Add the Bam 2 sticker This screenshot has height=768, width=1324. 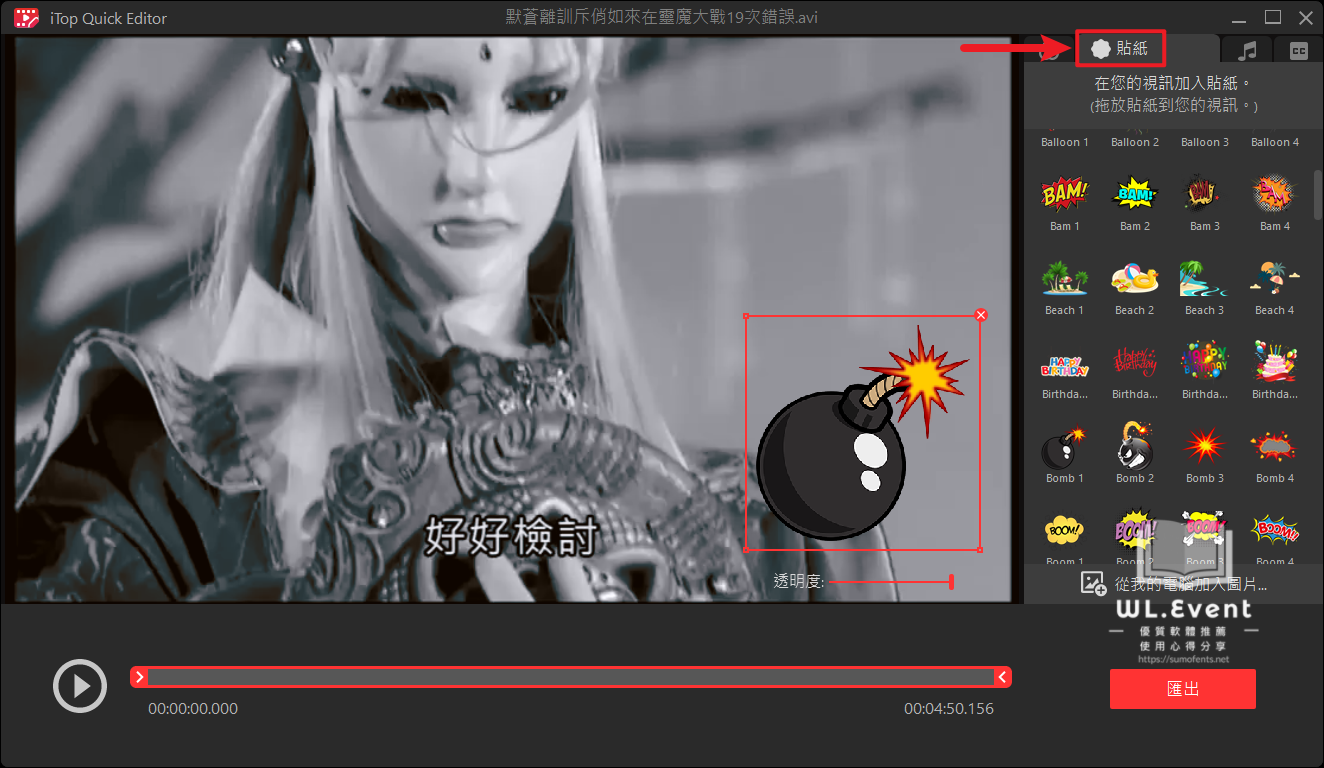(x=1134, y=194)
